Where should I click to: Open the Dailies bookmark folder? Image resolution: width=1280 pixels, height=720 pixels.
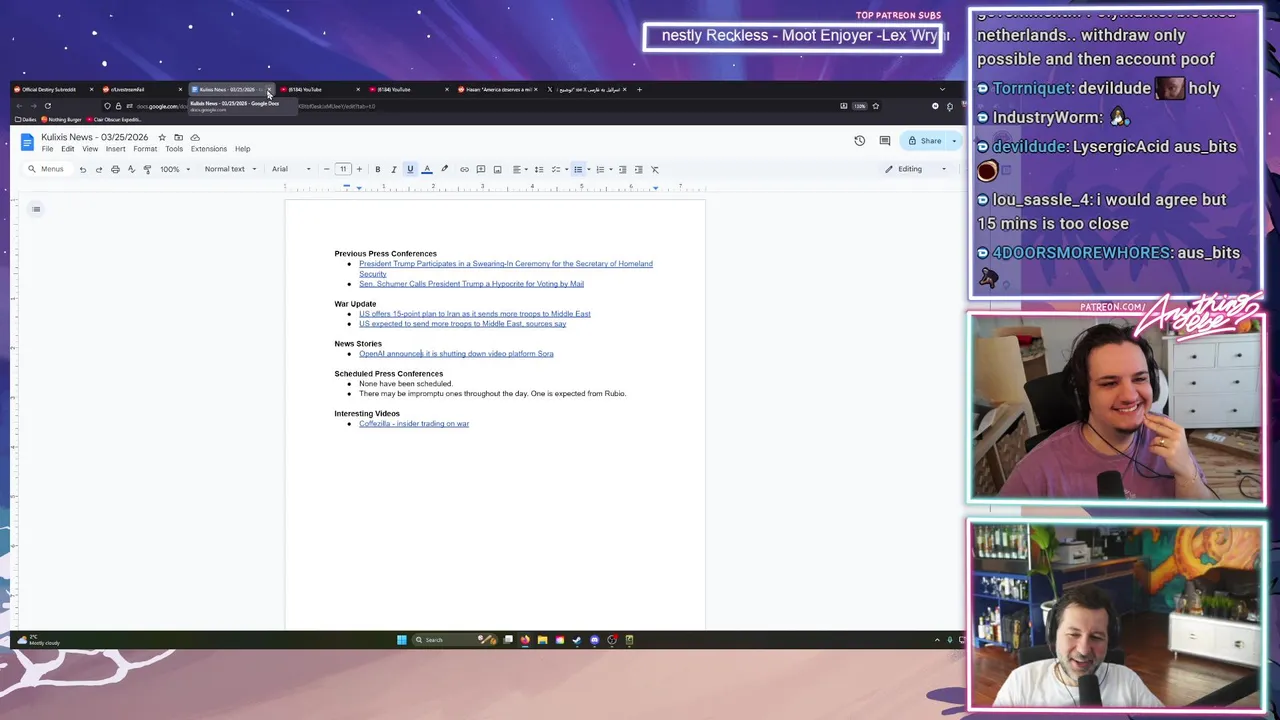pos(25,120)
